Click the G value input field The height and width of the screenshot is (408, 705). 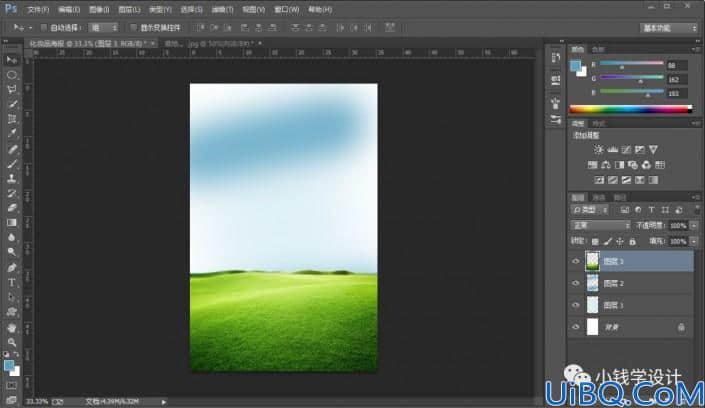677,79
